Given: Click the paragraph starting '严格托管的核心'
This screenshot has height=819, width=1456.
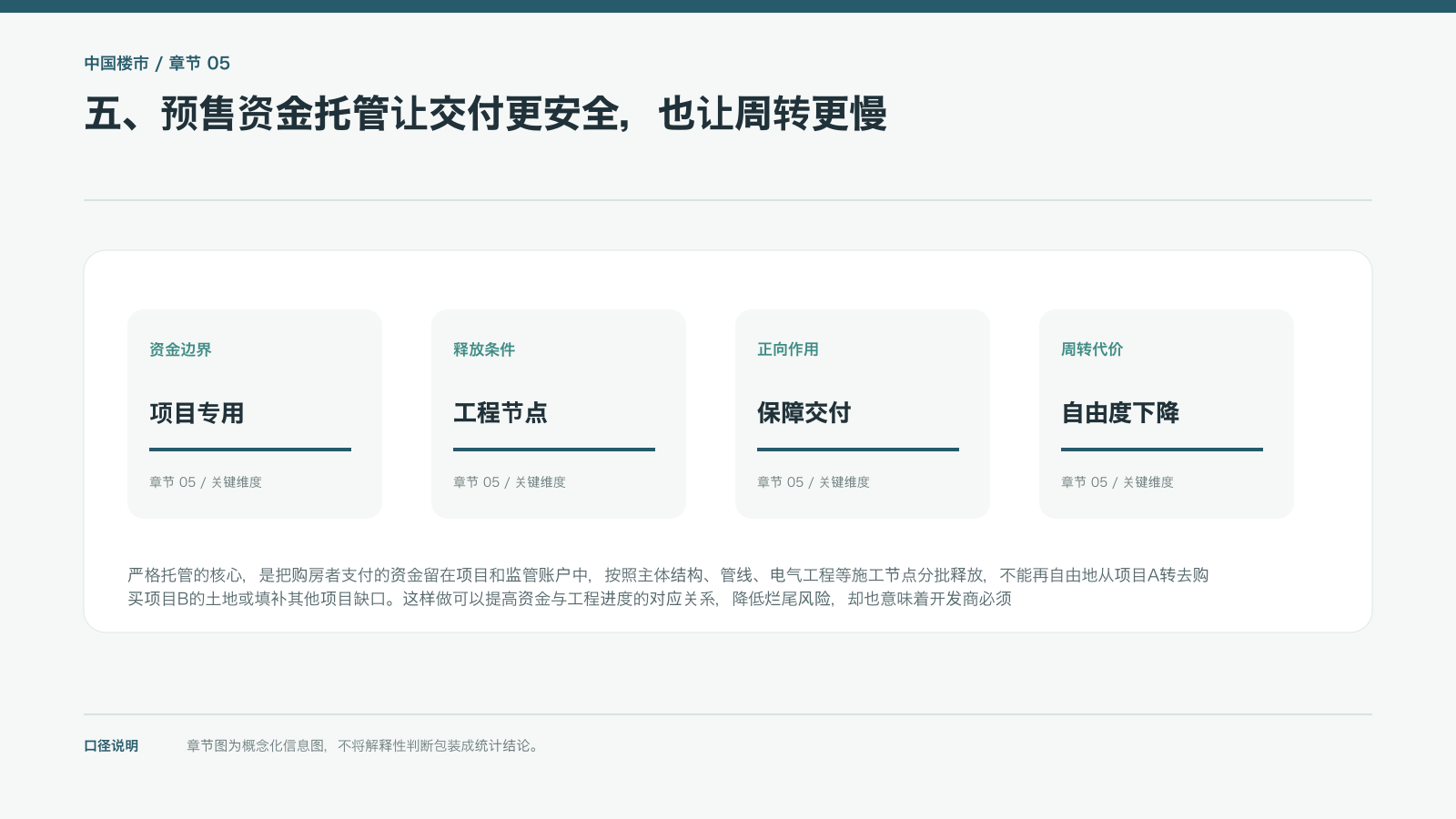Looking at the screenshot, I should [669, 587].
